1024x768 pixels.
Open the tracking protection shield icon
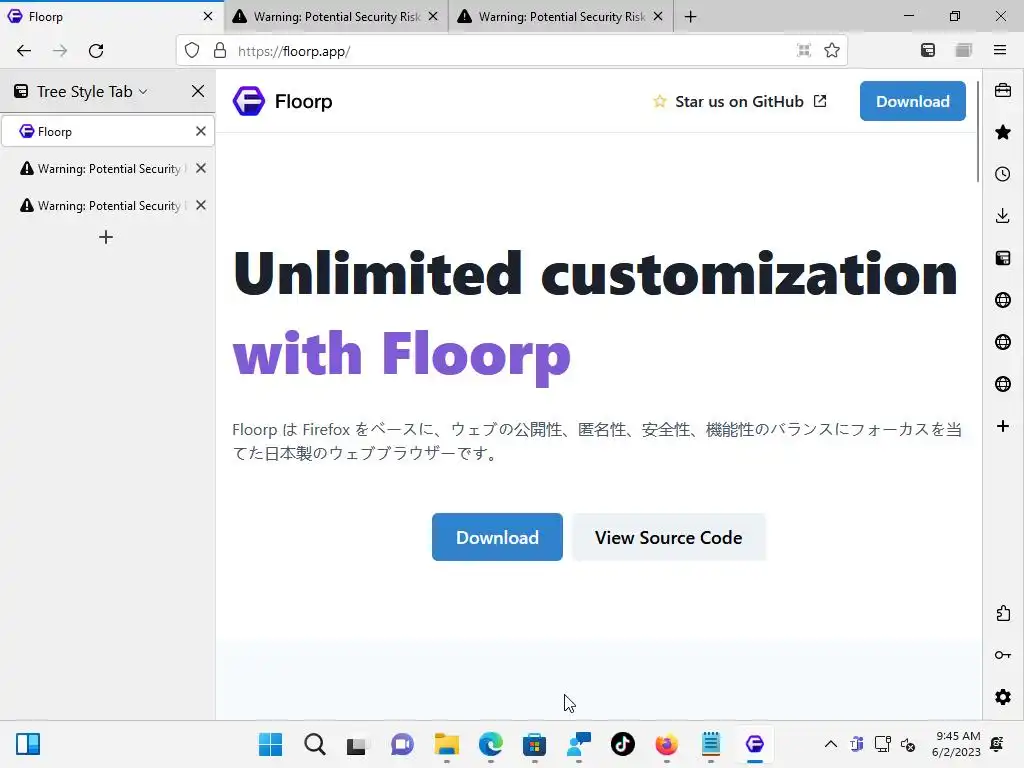[x=191, y=50]
